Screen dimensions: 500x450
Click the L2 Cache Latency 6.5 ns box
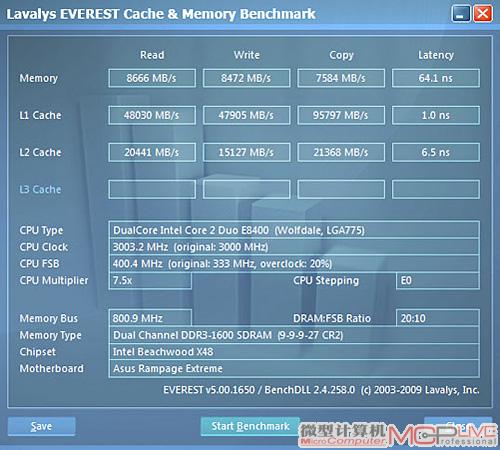[436, 152]
